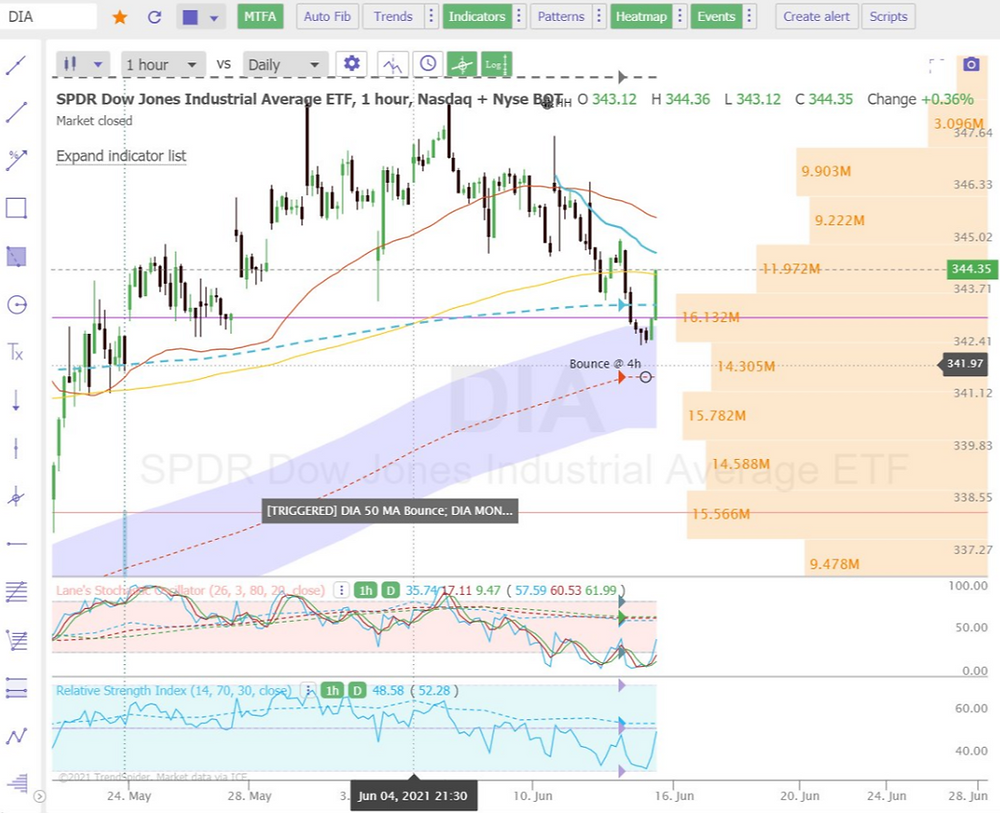Open chart settings gear icon
This screenshot has height=813, width=1000.
pyautogui.click(x=351, y=64)
